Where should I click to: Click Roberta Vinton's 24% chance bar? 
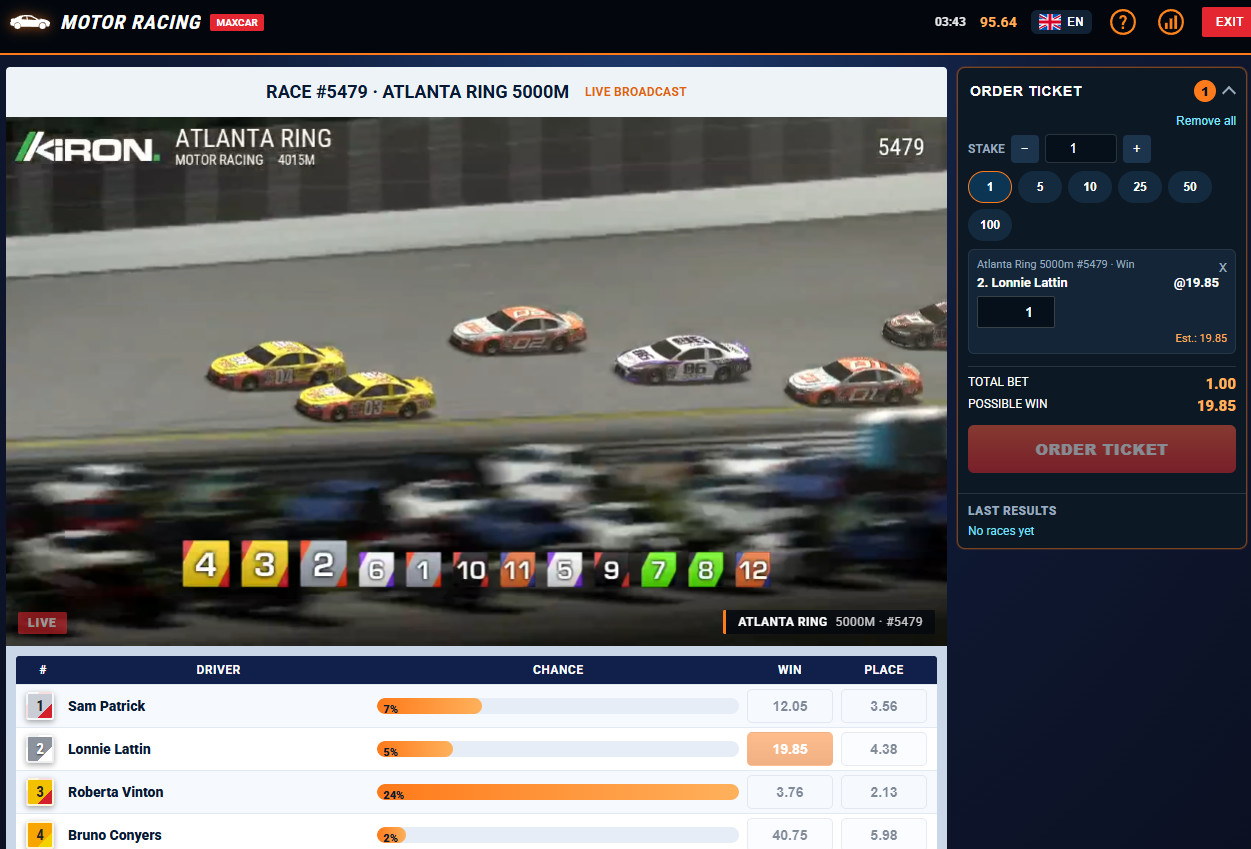point(558,792)
